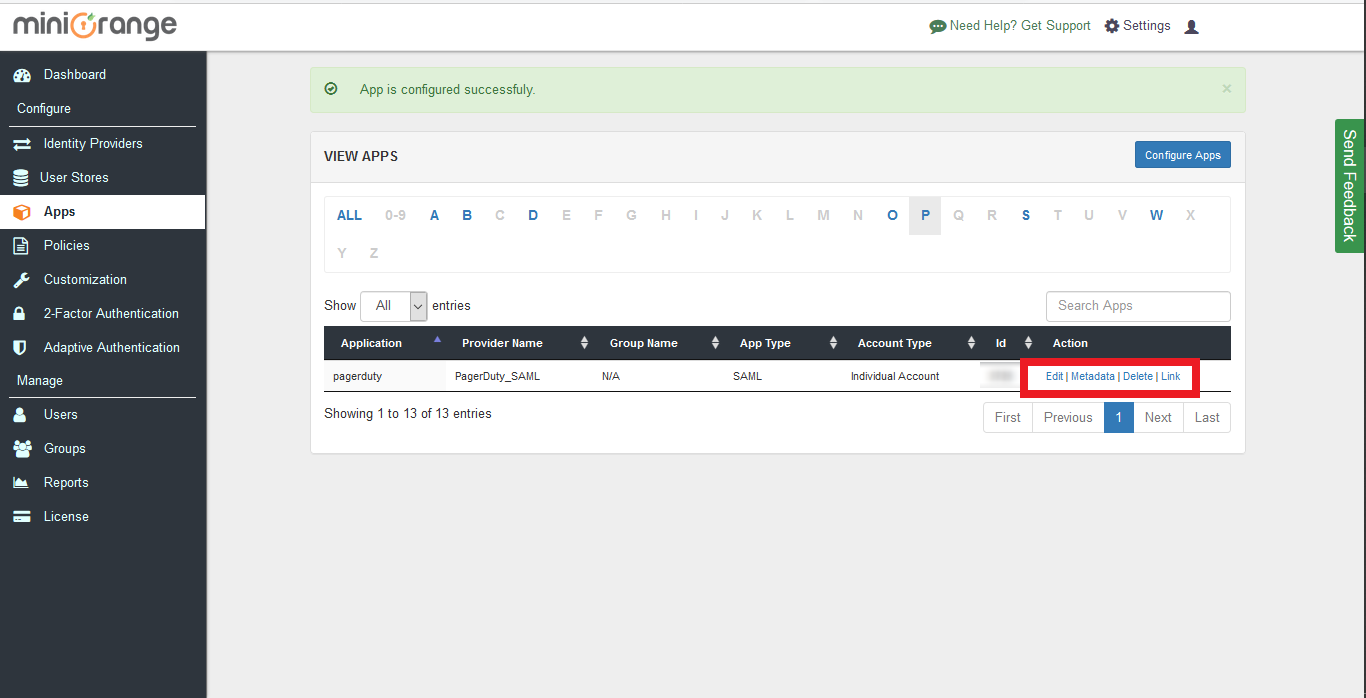Sort by Application column
The height and width of the screenshot is (698, 1366).
point(385,343)
